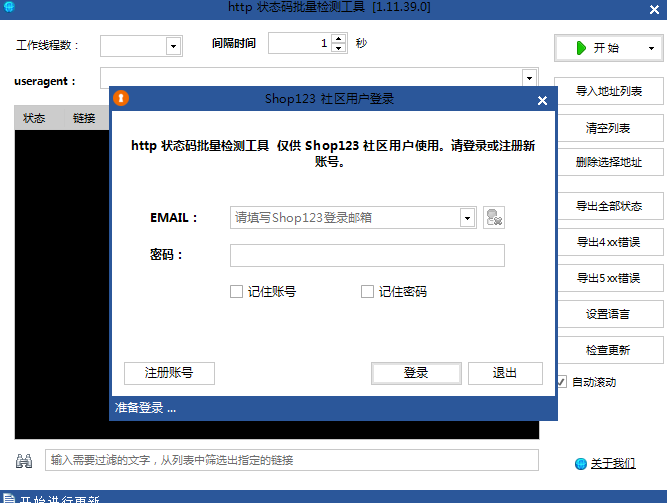Viewport: 667px width, 503px height.
Task: Expand the 开始 button's dropdown arrow
Action: point(651,48)
